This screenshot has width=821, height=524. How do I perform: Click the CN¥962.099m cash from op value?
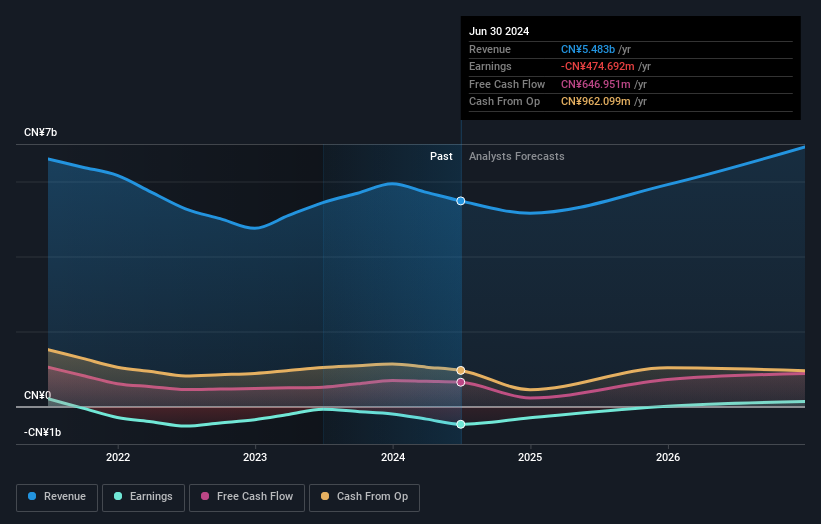(x=595, y=102)
